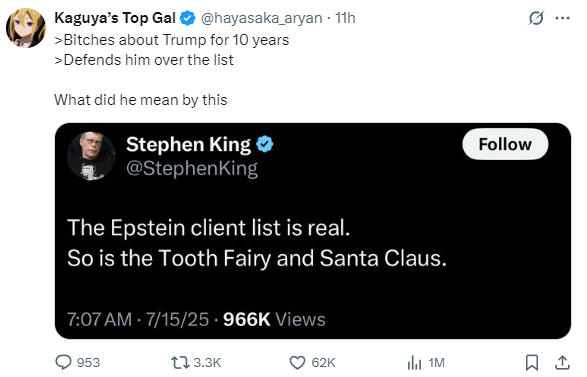Open Kaguya's Top Gal anime avatar
The width and height of the screenshot is (587, 377).
[25, 28]
